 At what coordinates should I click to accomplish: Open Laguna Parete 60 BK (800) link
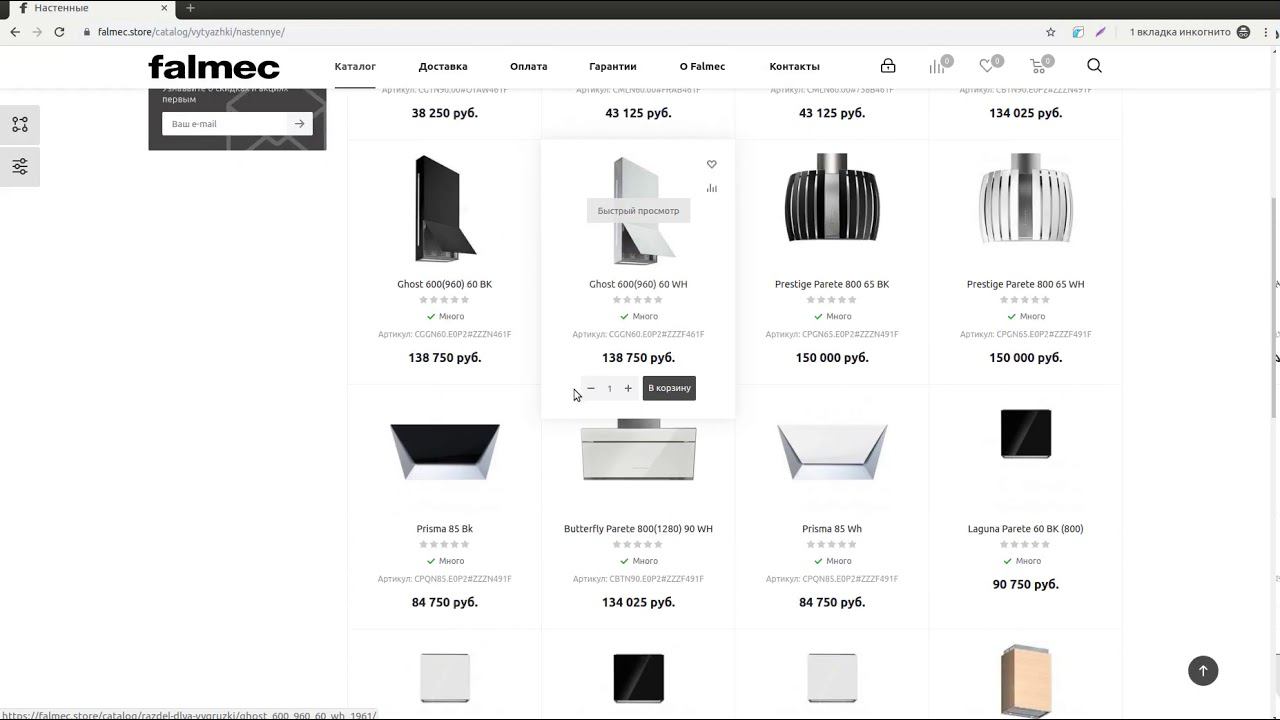click(x=1025, y=529)
